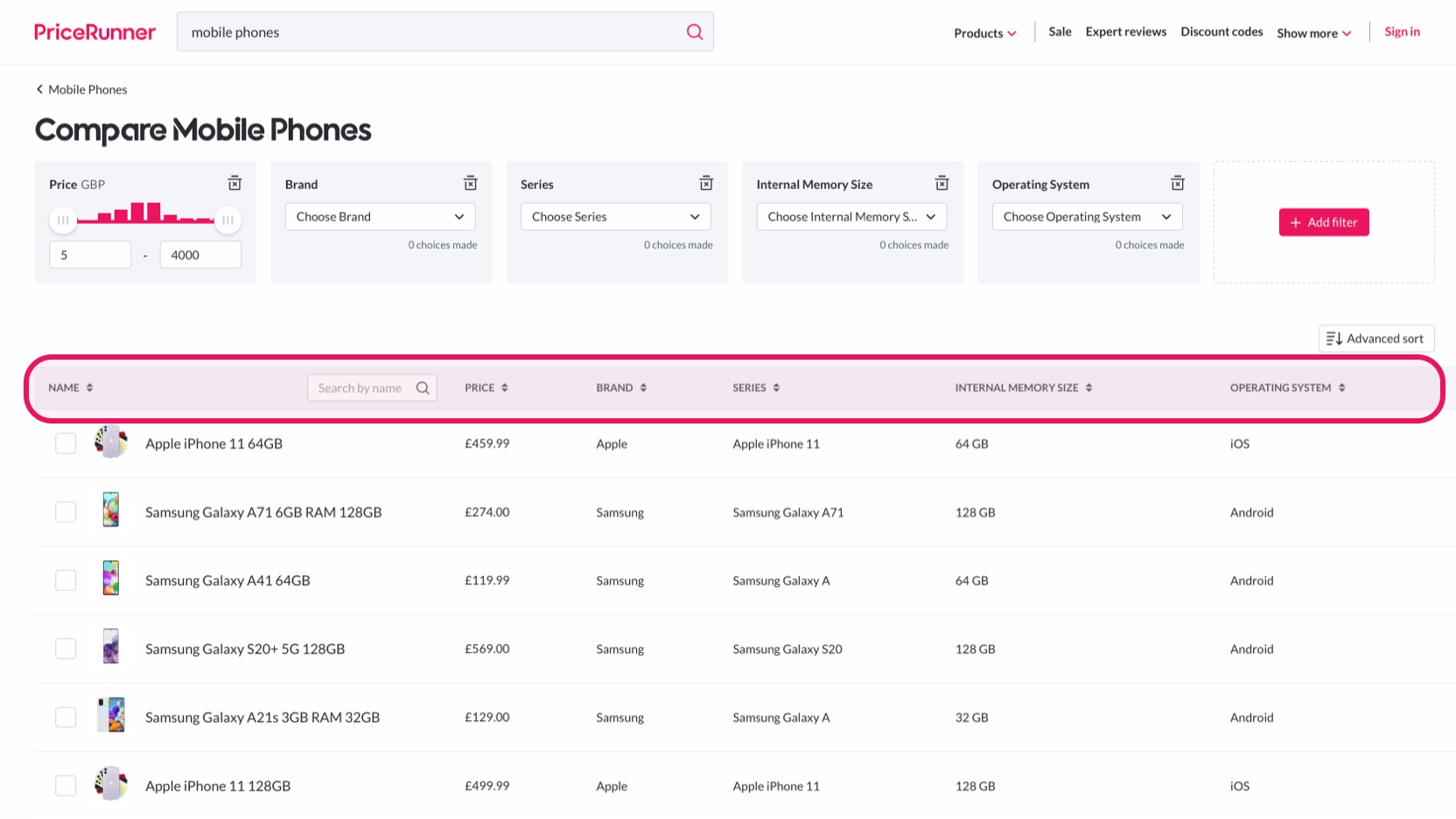Click Apple iPhone 11 128GB name
The image size is (1456, 819).
[x=218, y=786]
